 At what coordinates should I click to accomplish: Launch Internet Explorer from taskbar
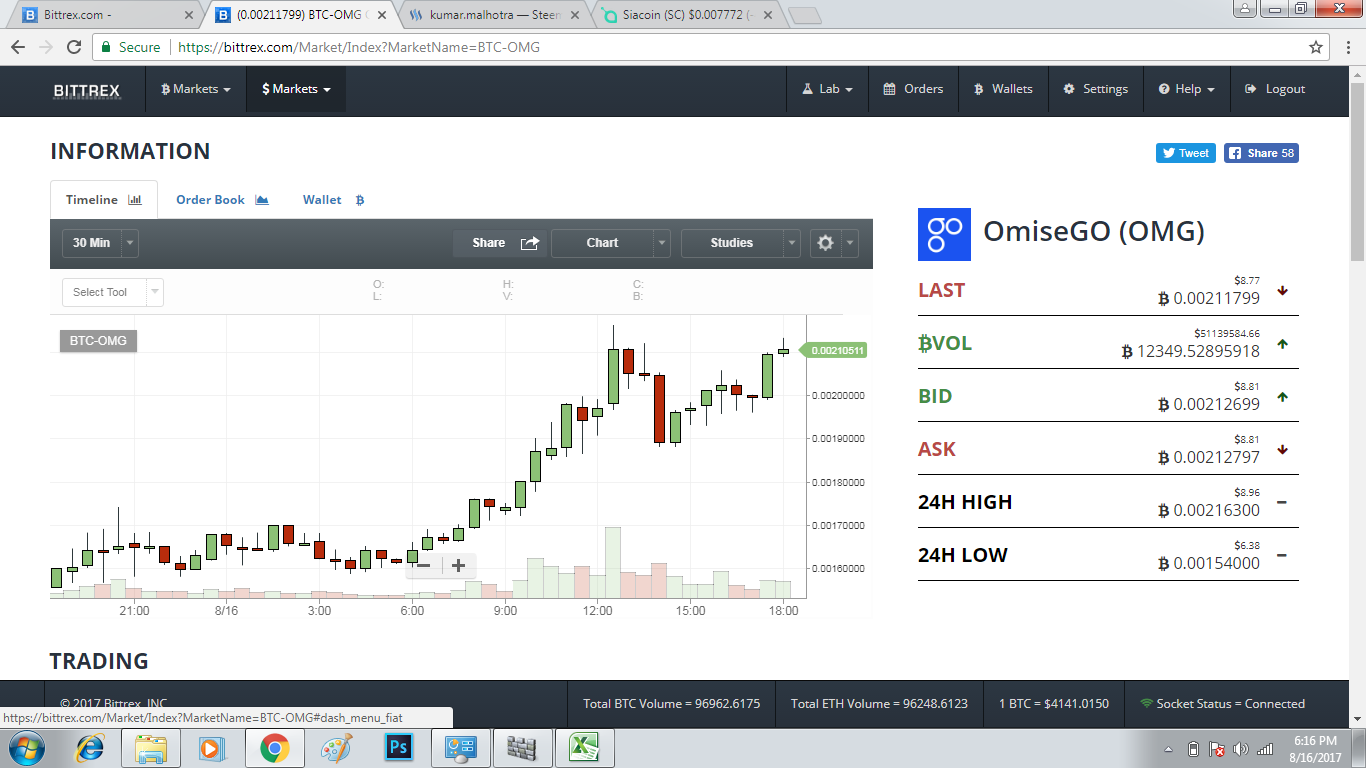pyautogui.click(x=90, y=748)
